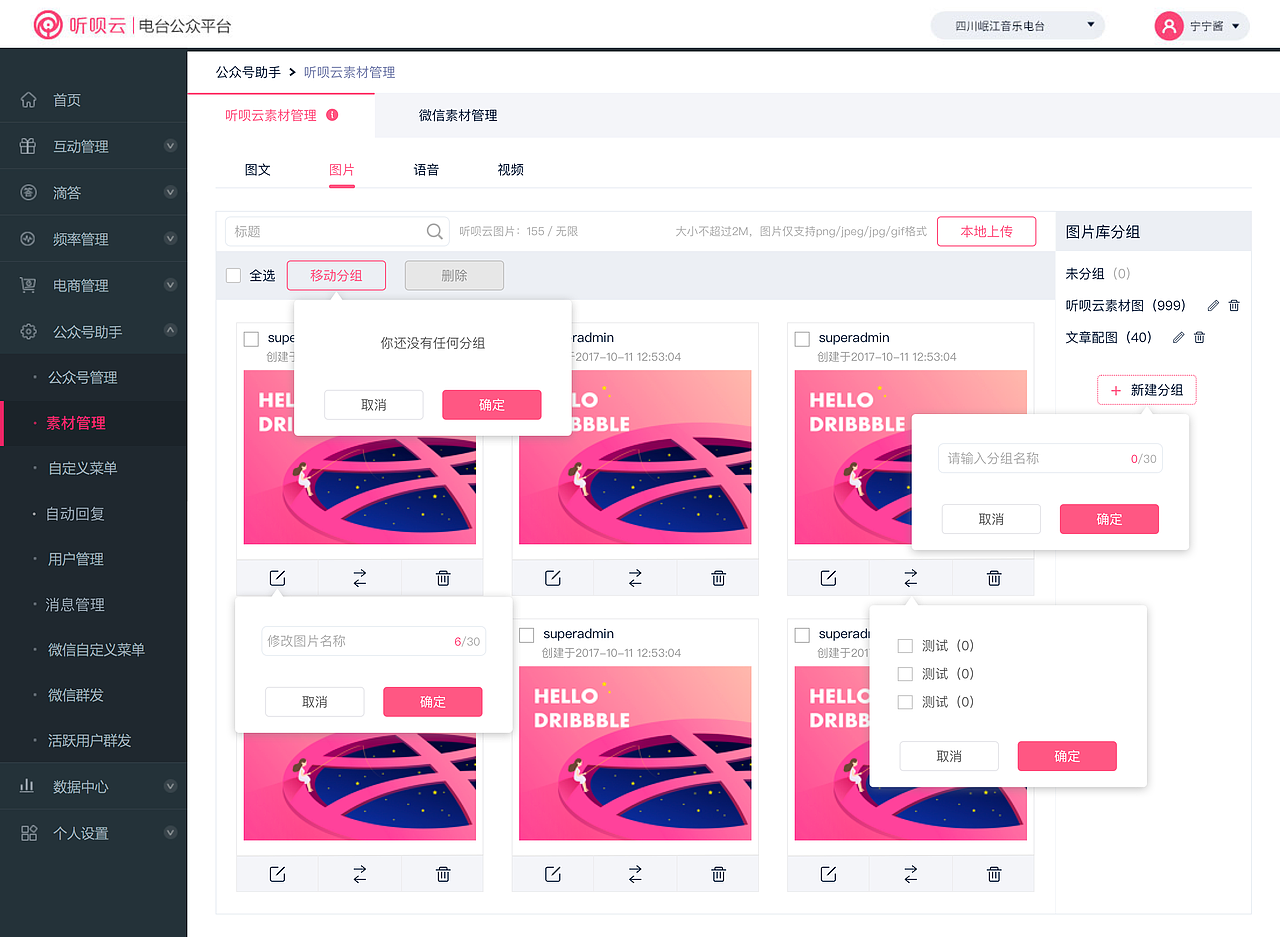Click the bar chart icon beside 数据中心

click(28, 786)
